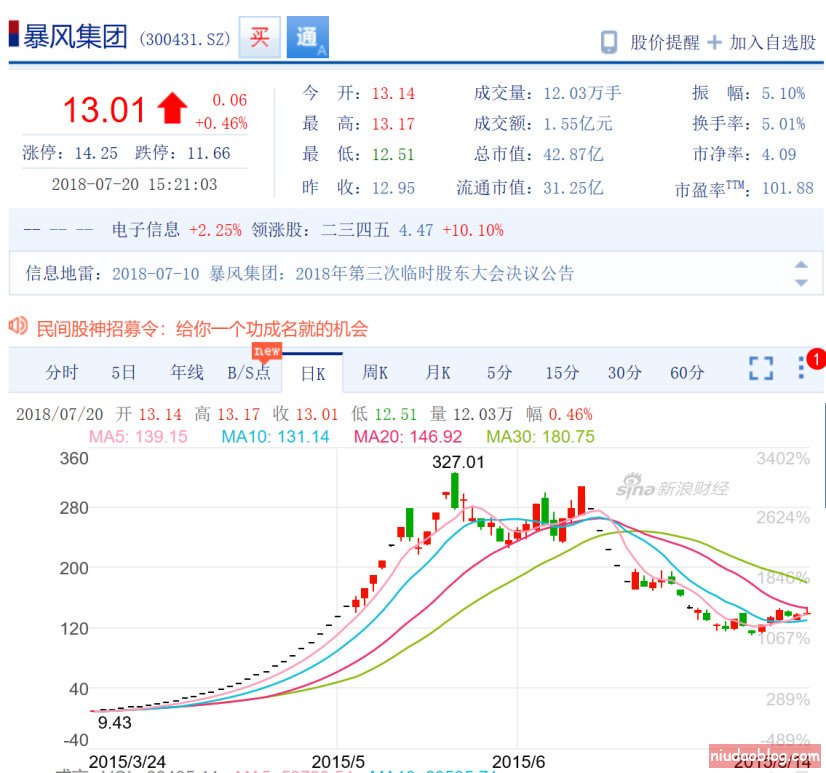The width and height of the screenshot is (826, 773).
Task: Select the 周K weekly candlestick tab
Action: (375, 373)
